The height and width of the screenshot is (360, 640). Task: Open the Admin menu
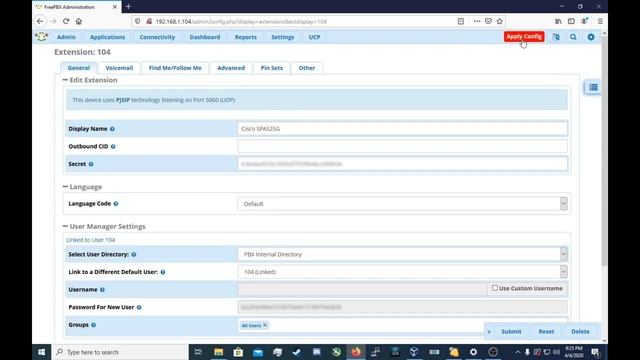(66, 37)
